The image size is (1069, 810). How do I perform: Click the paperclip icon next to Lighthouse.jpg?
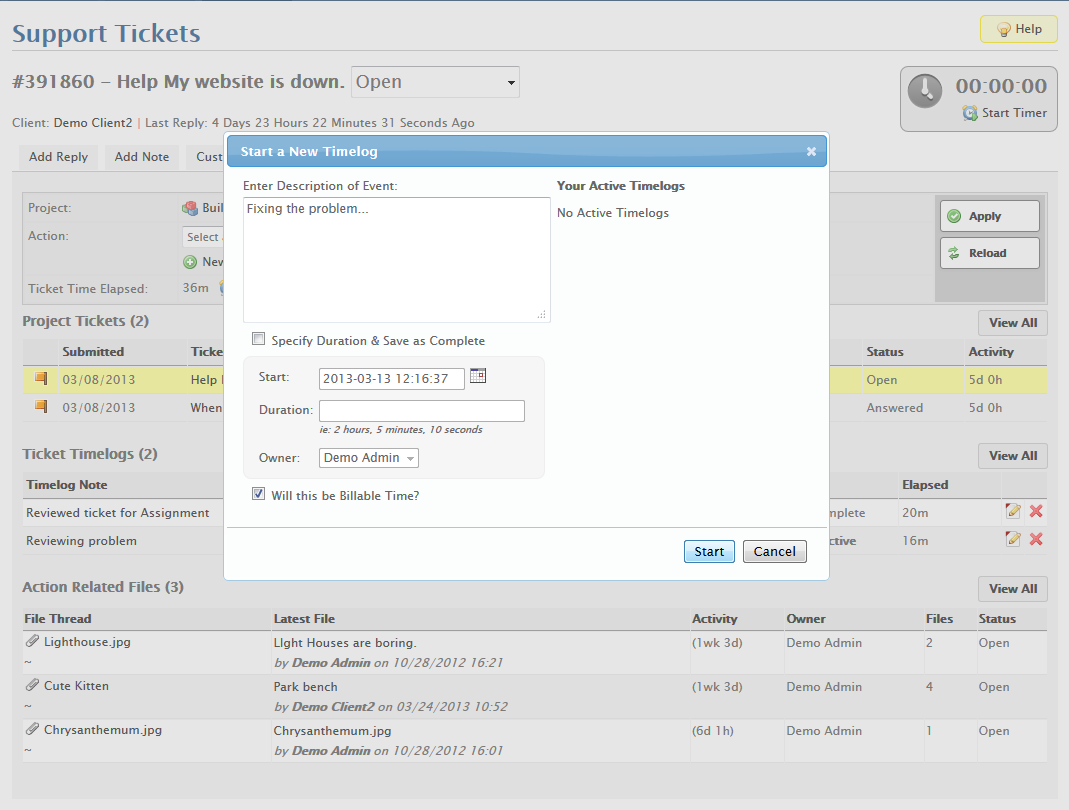tap(32, 642)
